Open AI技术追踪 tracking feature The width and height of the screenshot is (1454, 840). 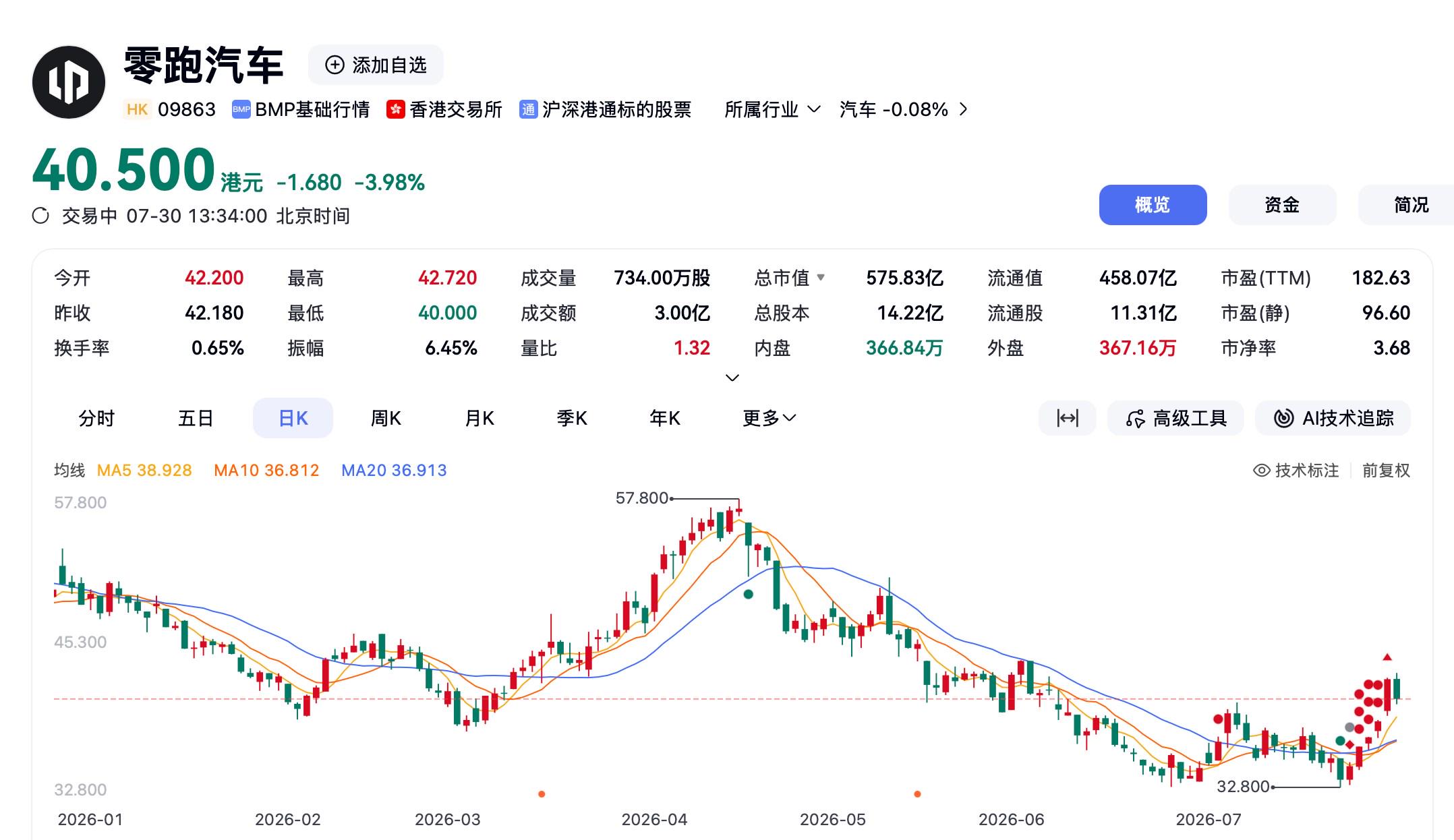[1333, 418]
